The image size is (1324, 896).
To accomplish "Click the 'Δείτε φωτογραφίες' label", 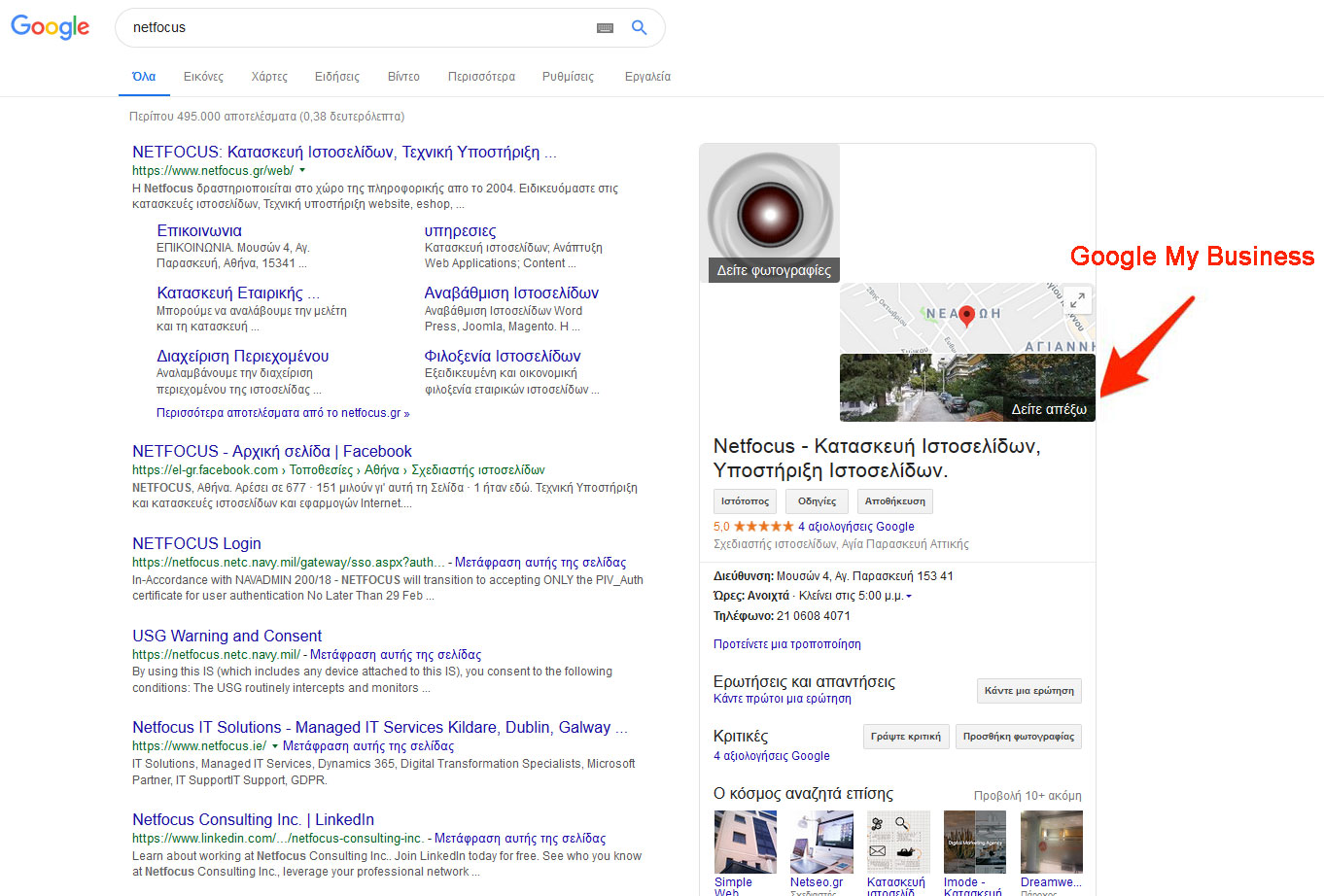I will [x=774, y=270].
